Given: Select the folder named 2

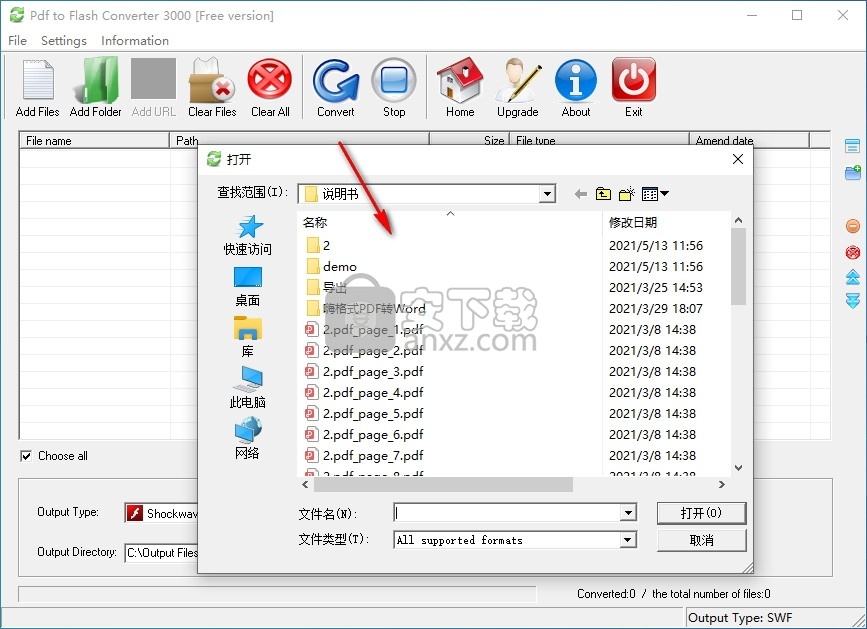Looking at the screenshot, I should [318, 245].
